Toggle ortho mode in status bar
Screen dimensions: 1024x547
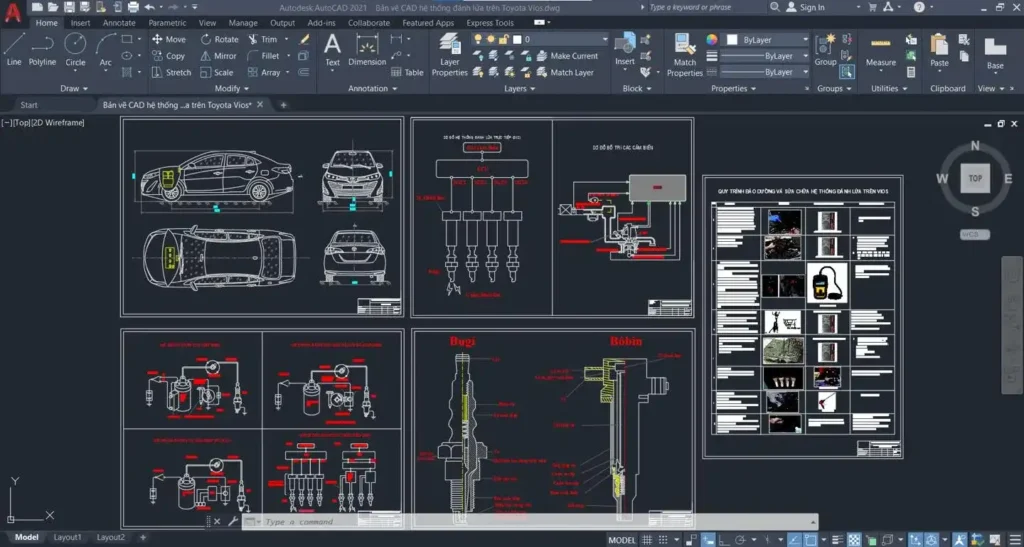(724, 540)
